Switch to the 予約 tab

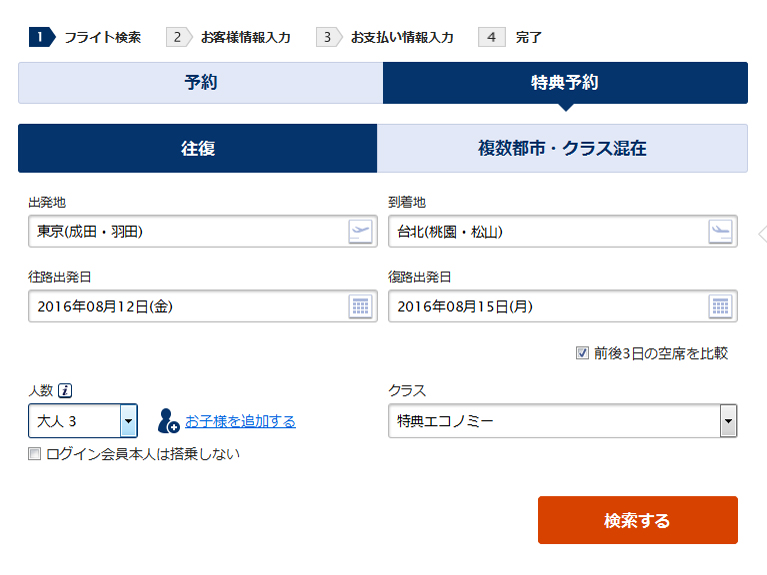click(200, 83)
